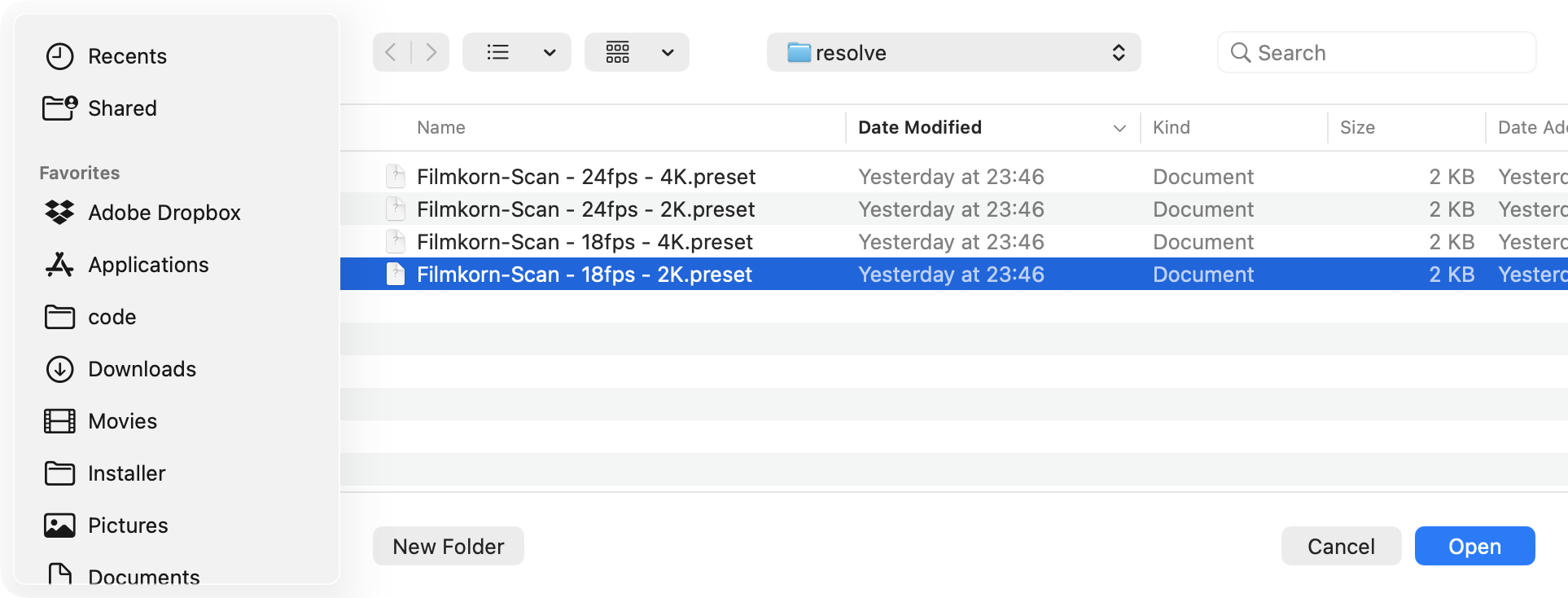1568x598 pixels.
Task: Click 2 KB size of 18fps 4K preset
Action: pos(1452,242)
